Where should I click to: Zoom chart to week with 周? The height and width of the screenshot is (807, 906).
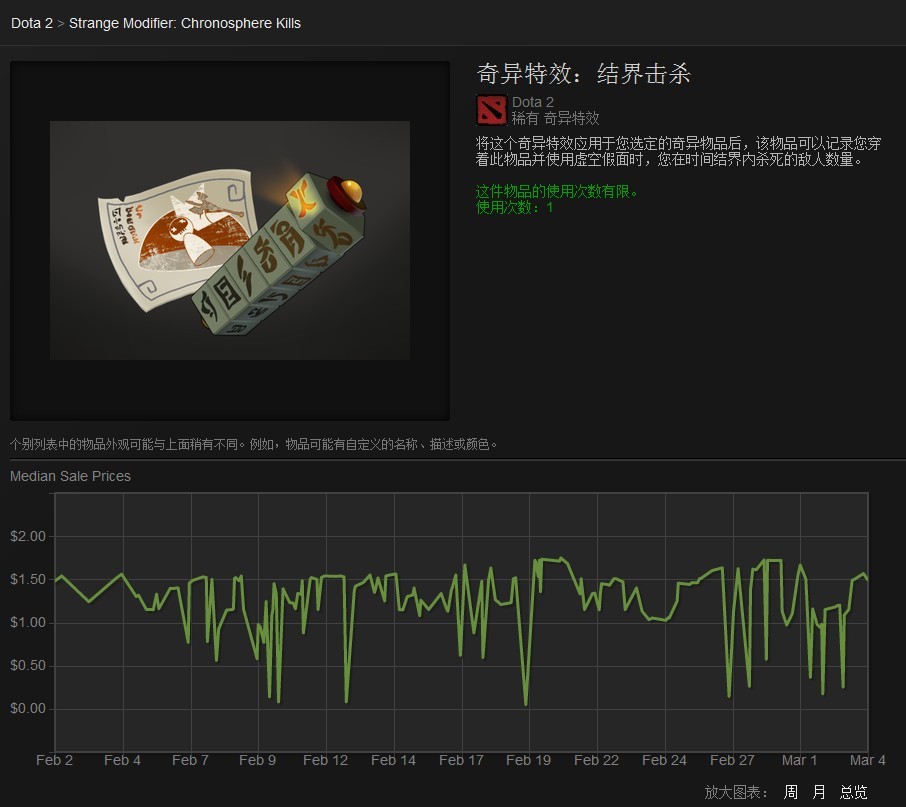(791, 792)
